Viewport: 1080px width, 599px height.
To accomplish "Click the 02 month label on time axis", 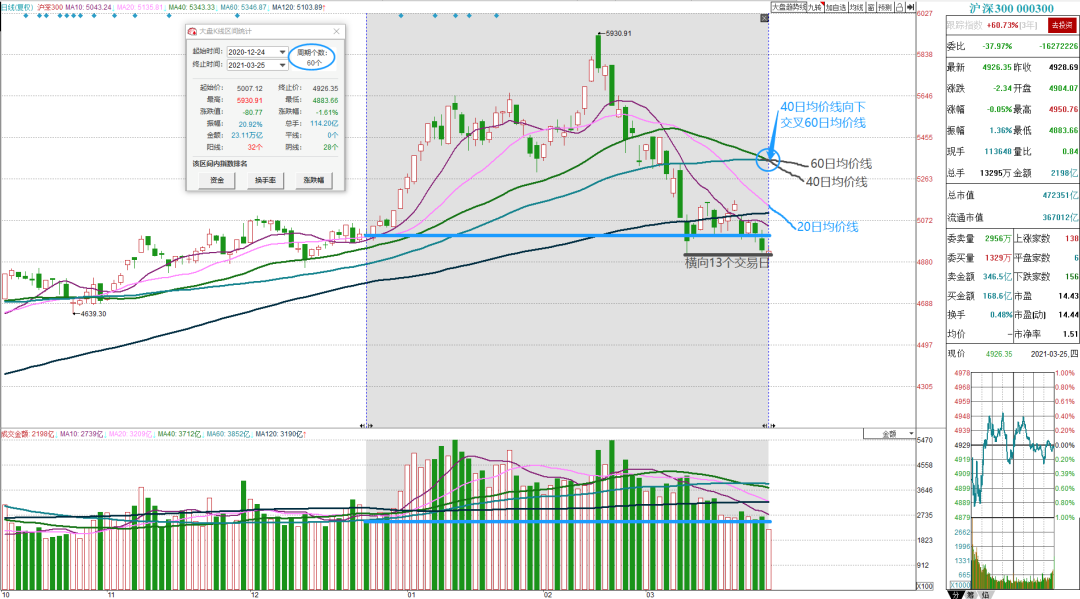I will (x=548, y=594).
